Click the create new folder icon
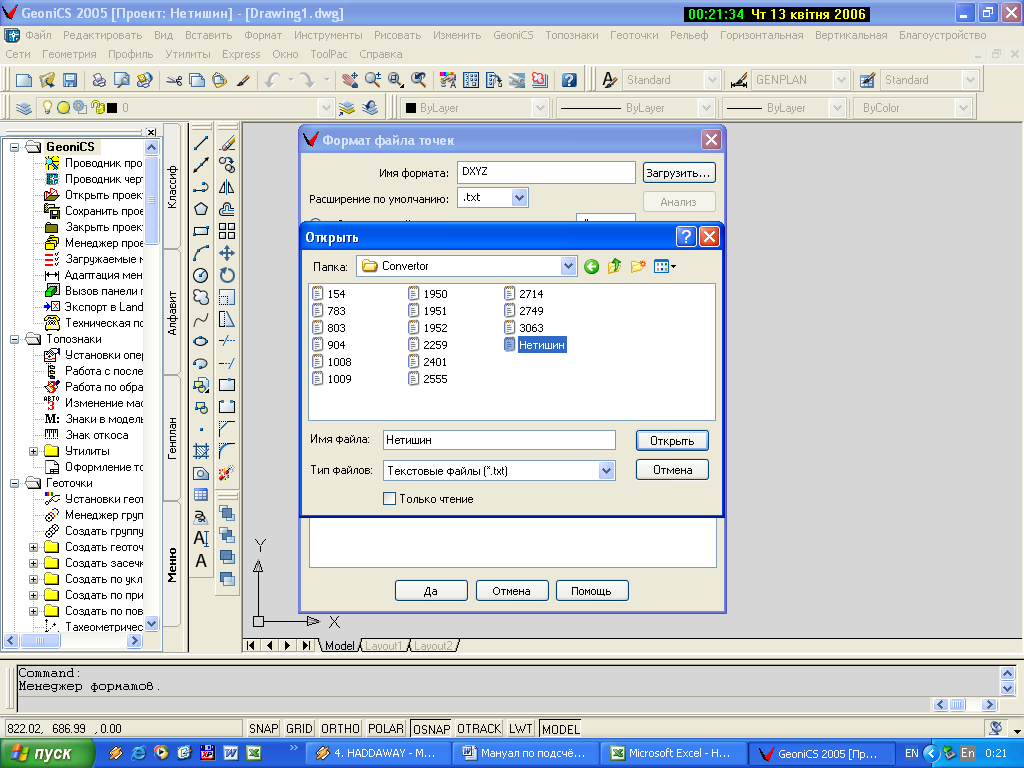 point(637,266)
